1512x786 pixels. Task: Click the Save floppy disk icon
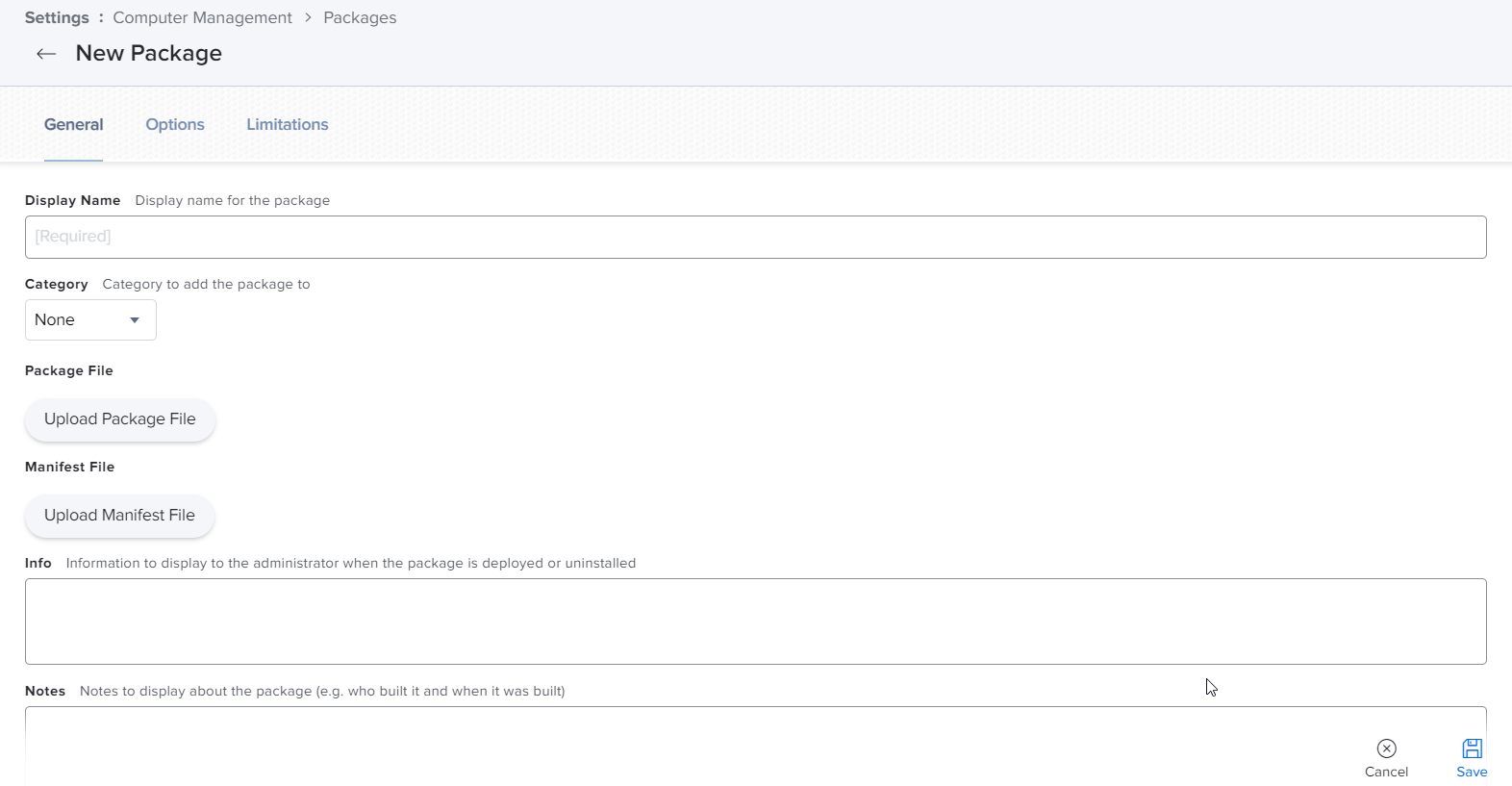[1472, 748]
